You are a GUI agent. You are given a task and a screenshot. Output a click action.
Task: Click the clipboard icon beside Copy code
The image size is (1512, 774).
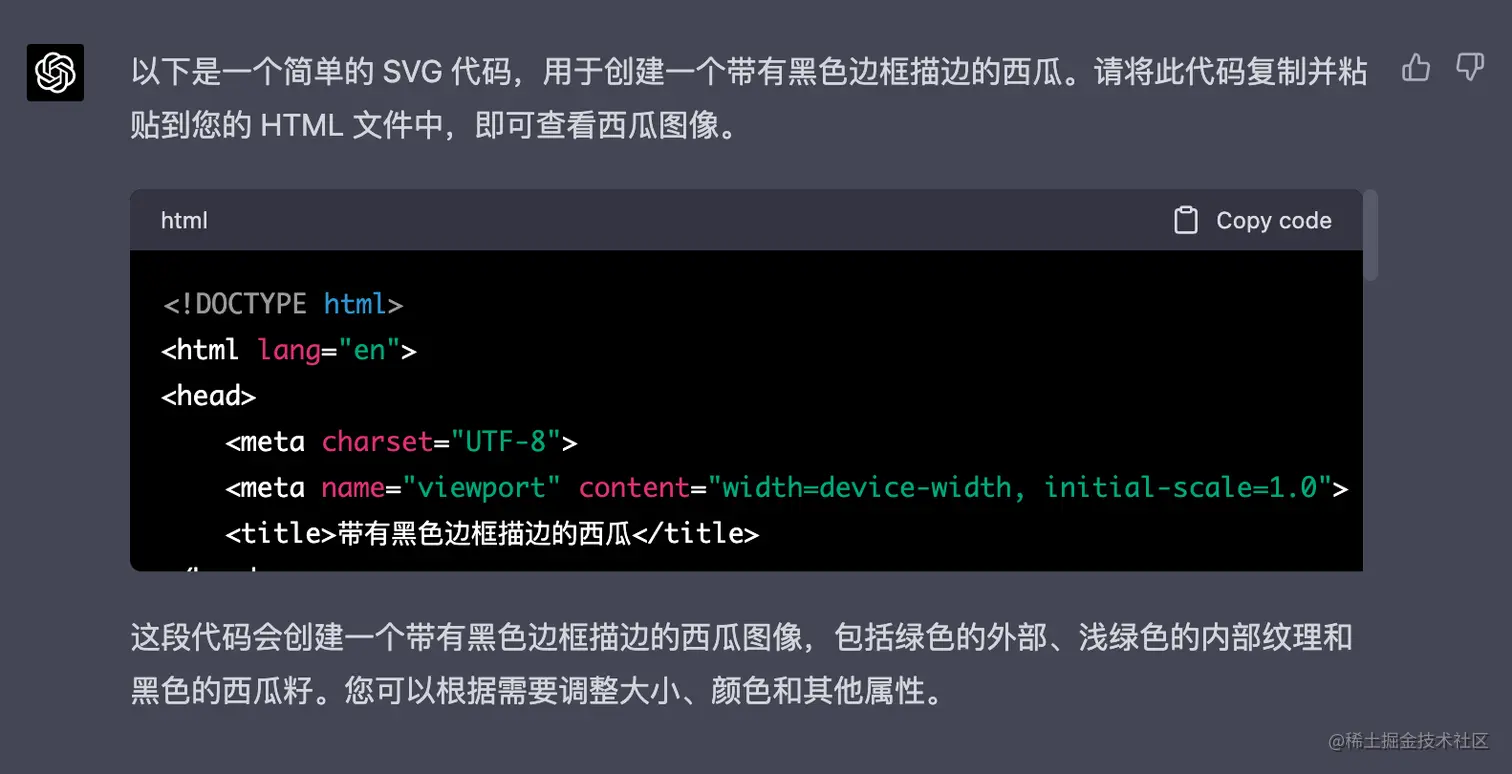coord(1185,221)
